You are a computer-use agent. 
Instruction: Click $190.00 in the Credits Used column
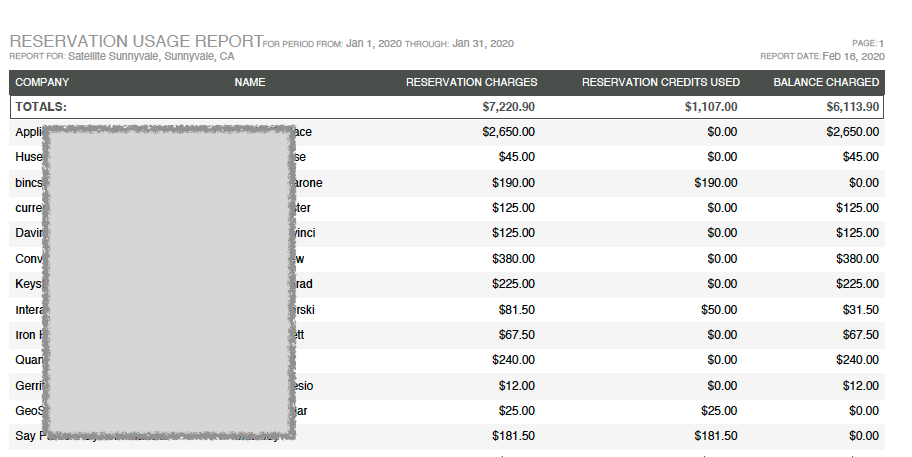tap(715, 183)
